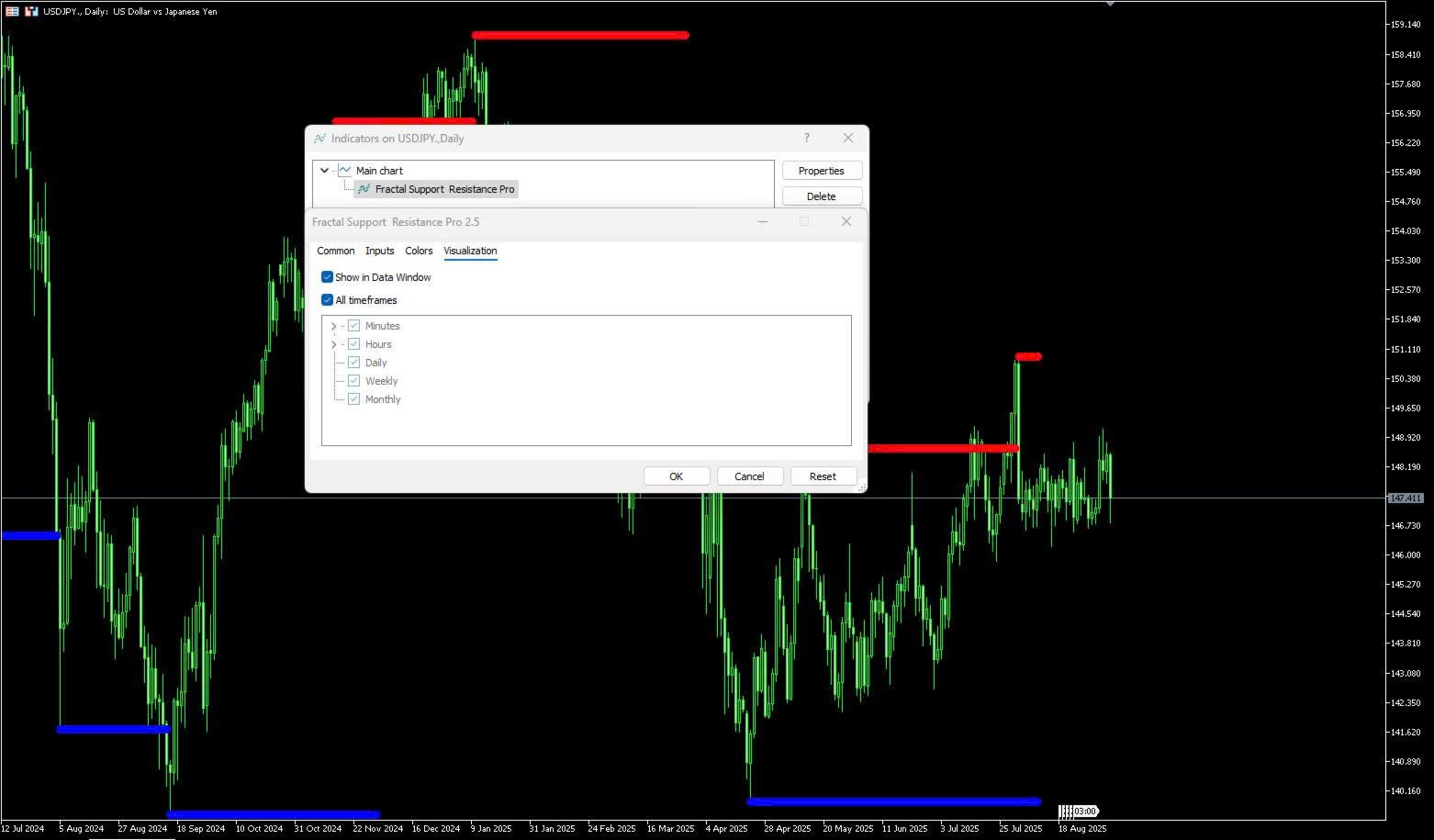Image resolution: width=1434 pixels, height=840 pixels.
Task: Toggle the Hours timeframe checkbox
Action: click(353, 344)
